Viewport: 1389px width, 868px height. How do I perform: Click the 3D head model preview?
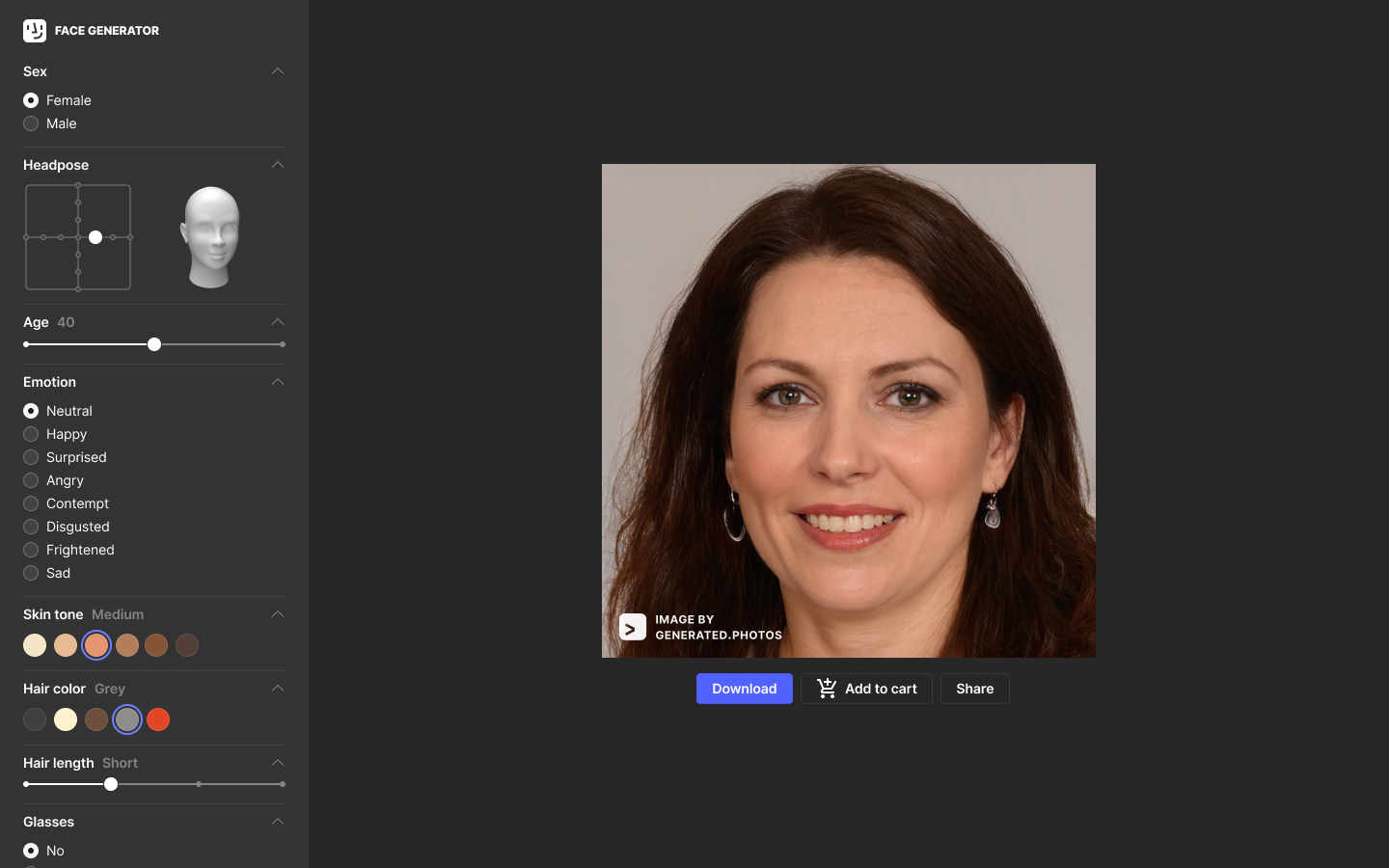click(210, 236)
